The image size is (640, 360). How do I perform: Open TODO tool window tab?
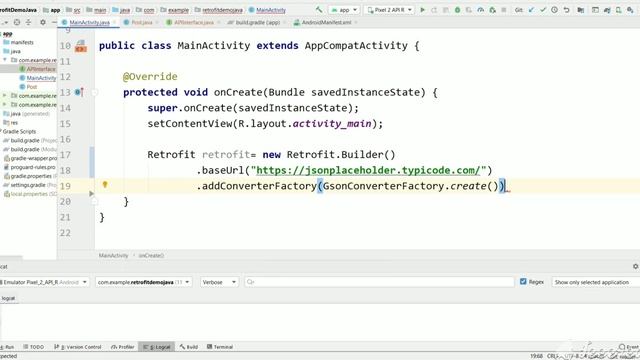pyautogui.click(x=33, y=347)
